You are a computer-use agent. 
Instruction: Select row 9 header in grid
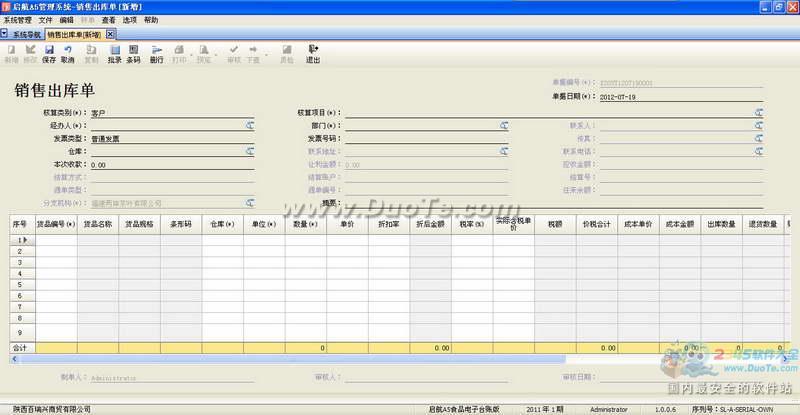pos(22,332)
